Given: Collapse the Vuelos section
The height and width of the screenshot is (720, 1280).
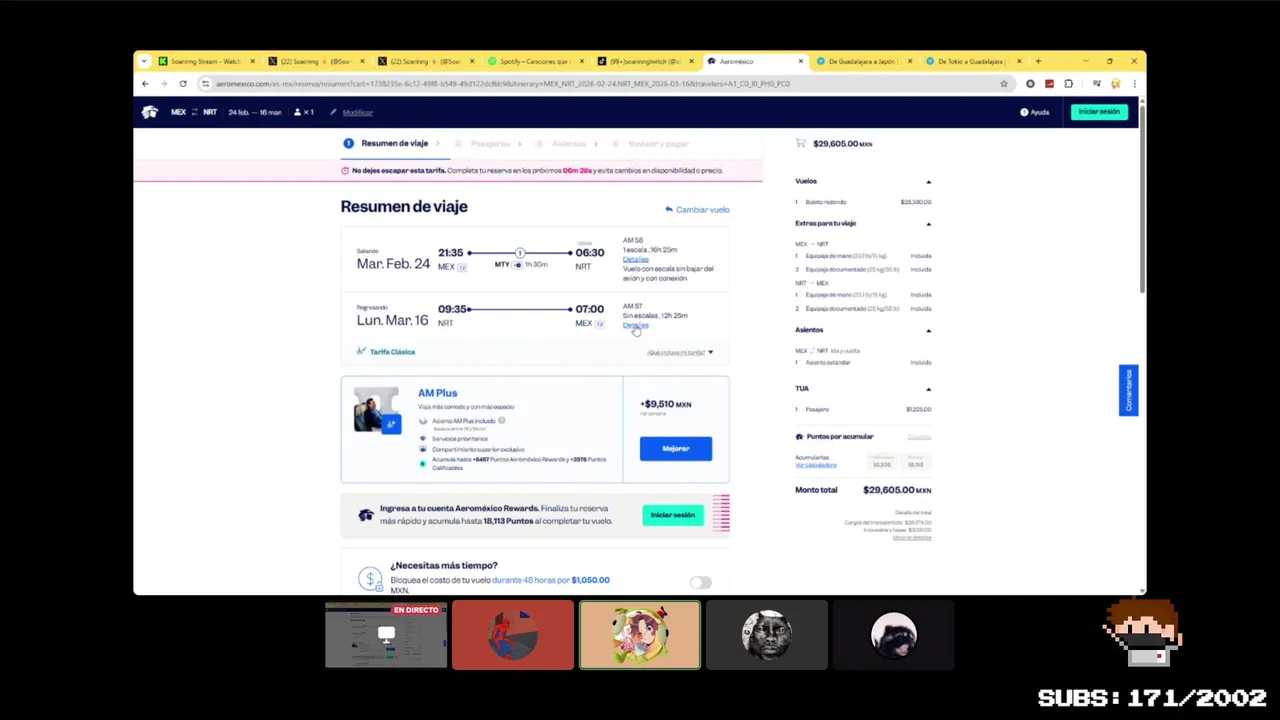Looking at the screenshot, I should 928,182.
